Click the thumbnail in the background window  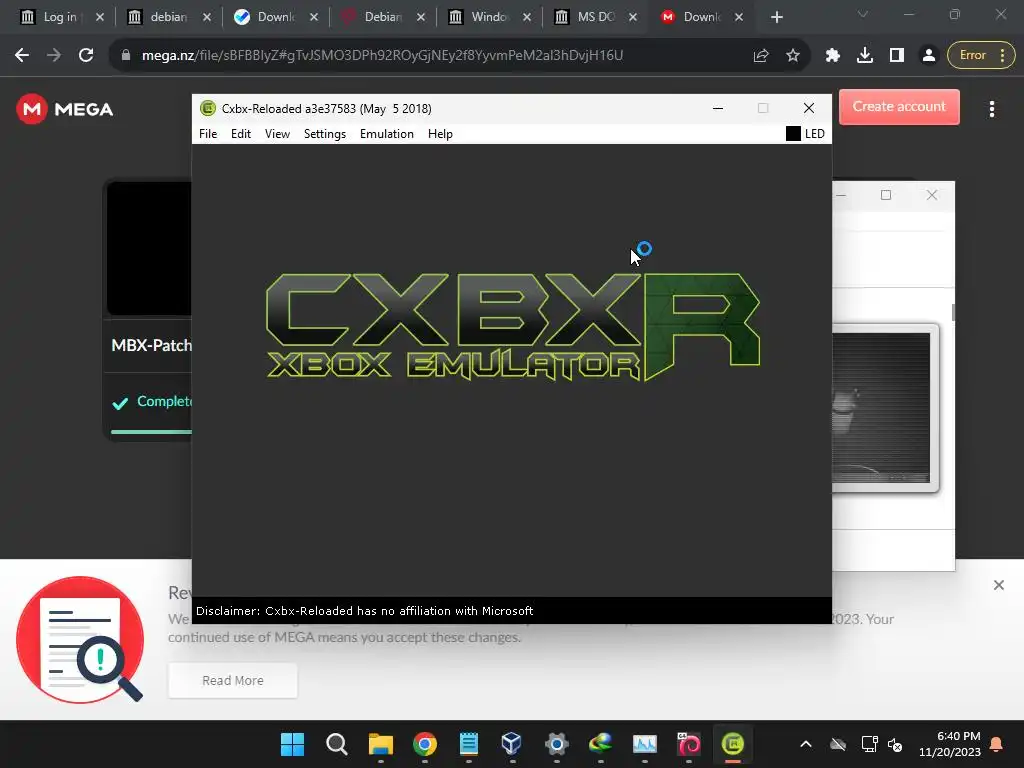(885, 408)
